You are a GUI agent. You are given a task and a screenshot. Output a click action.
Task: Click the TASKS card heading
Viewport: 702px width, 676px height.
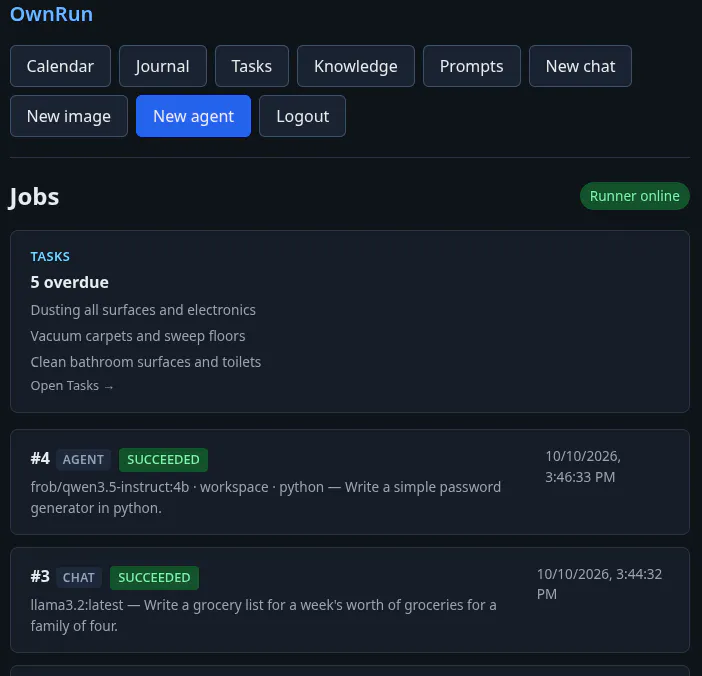[x=50, y=257]
